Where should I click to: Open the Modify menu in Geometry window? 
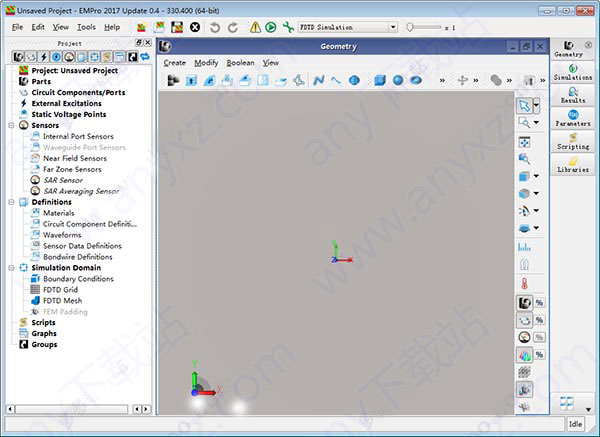[x=206, y=63]
